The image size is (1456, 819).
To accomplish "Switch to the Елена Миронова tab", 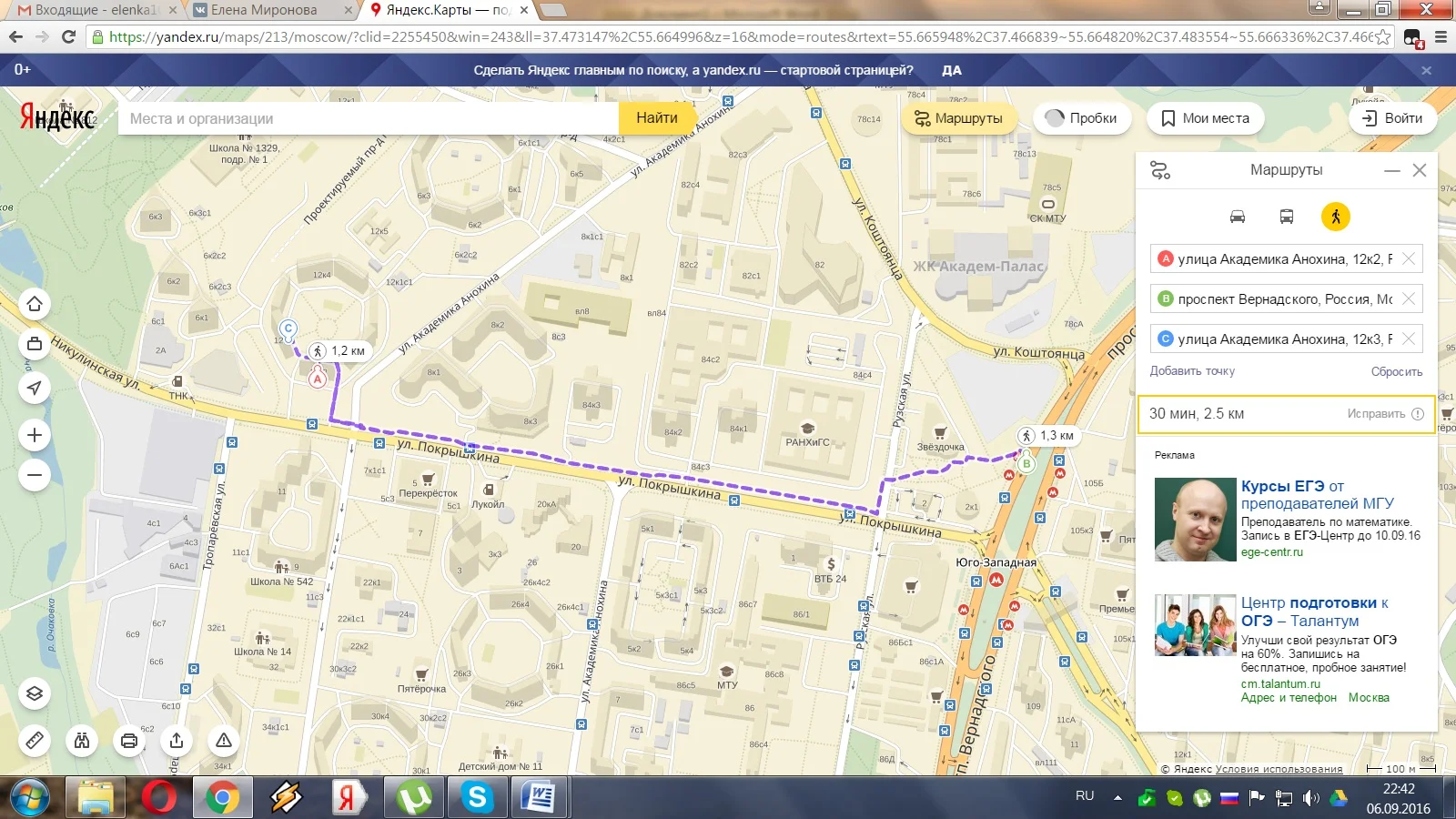I will click(271, 10).
